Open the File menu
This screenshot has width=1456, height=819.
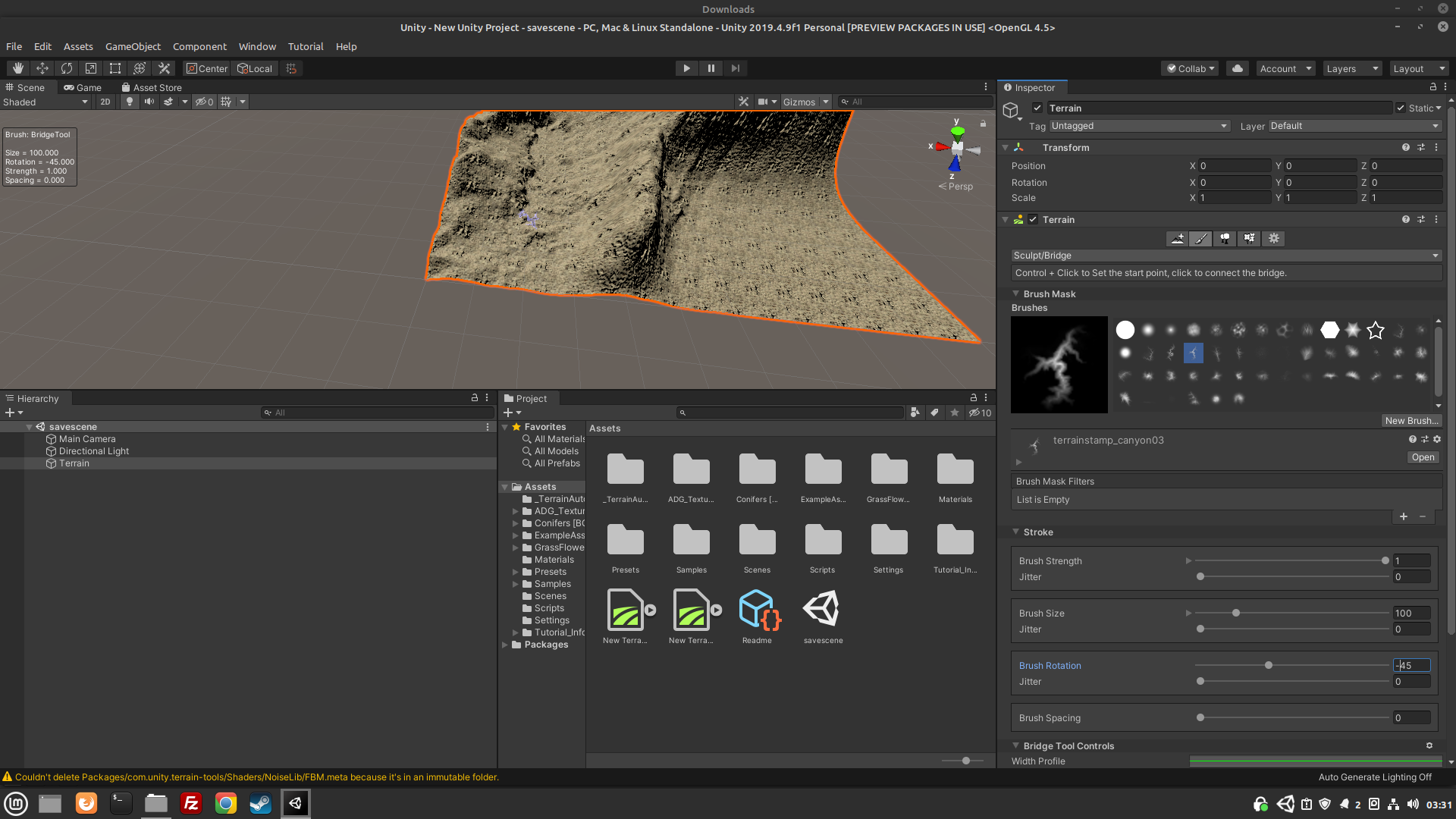(x=14, y=46)
